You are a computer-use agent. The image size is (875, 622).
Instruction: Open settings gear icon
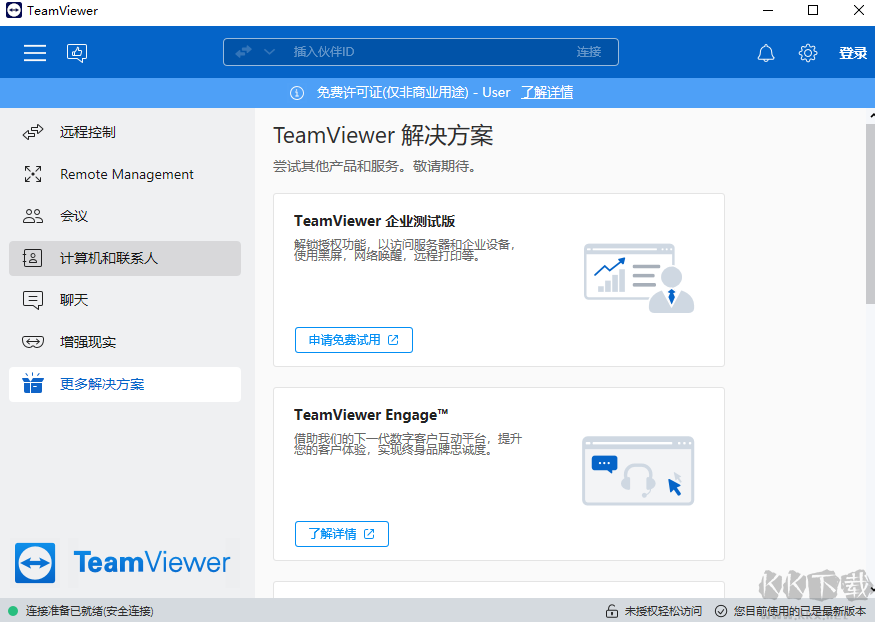(x=807, y=53)
